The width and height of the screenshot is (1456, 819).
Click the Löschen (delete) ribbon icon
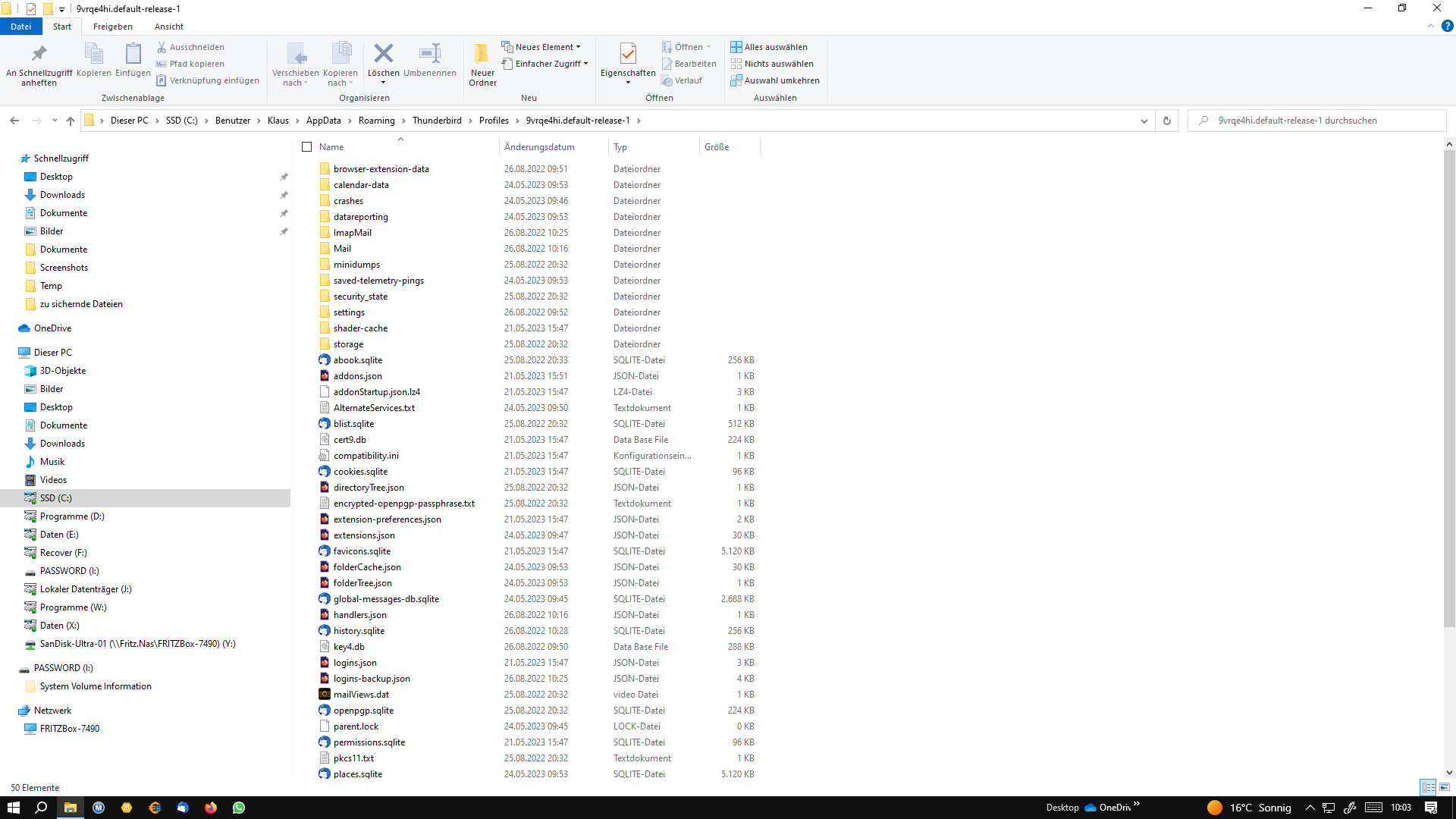pos(383,55)
